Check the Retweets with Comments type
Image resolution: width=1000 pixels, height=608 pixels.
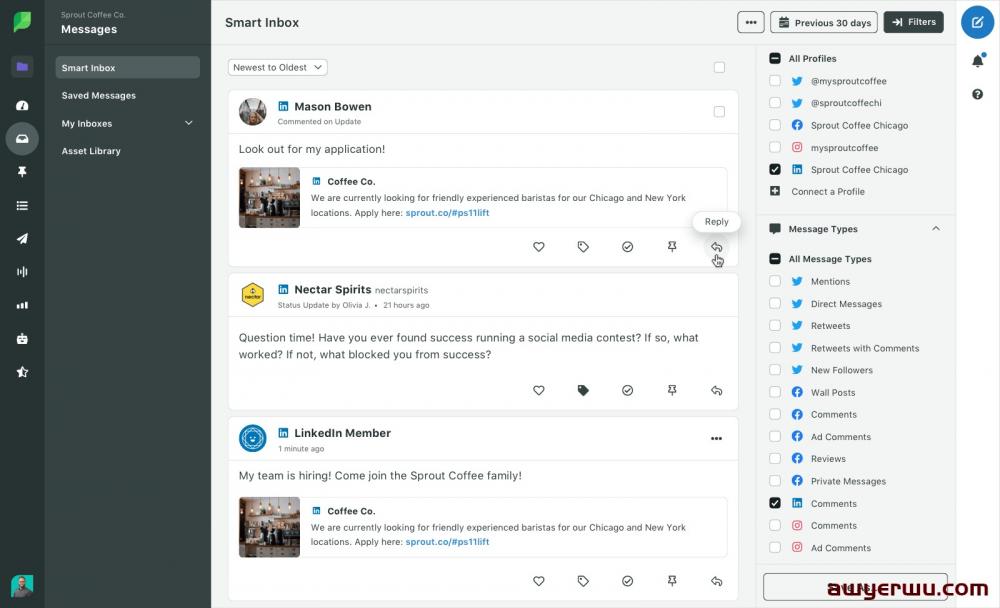click(x=775, y=348)
